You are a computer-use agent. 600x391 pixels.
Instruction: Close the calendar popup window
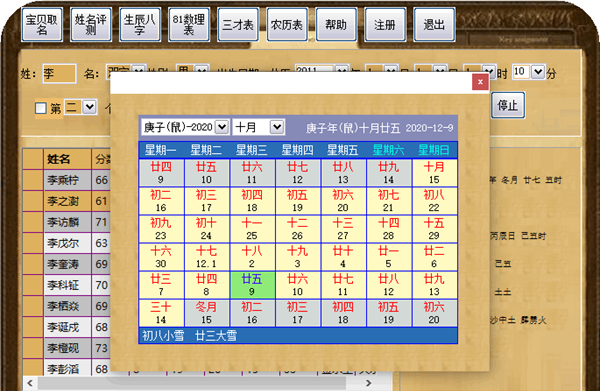click(480, 82)
